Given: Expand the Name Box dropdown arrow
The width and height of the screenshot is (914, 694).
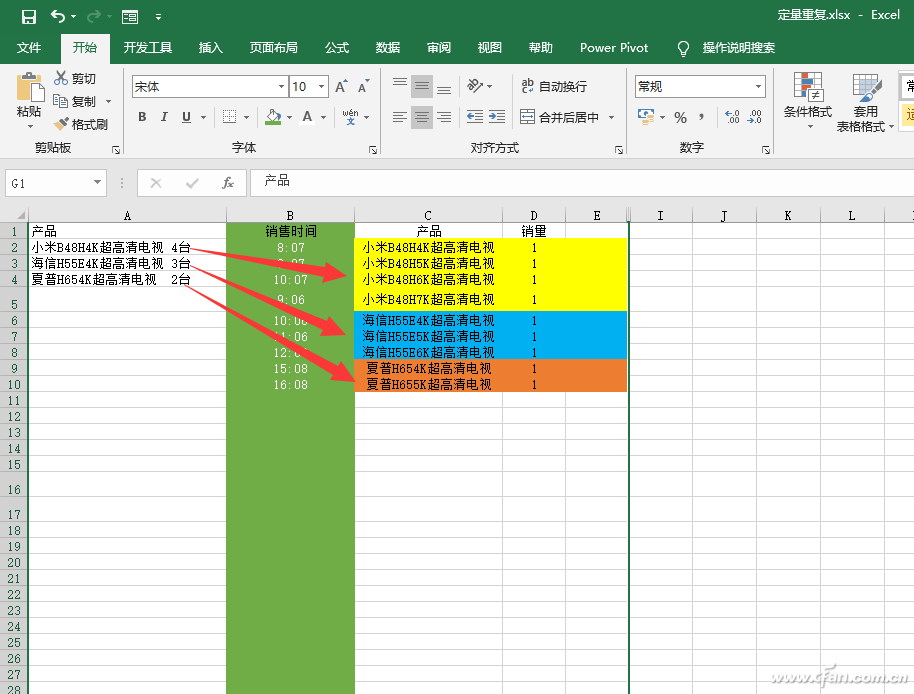Looking at the screenshot, I should pyautogui.click(x=97, y=183).
